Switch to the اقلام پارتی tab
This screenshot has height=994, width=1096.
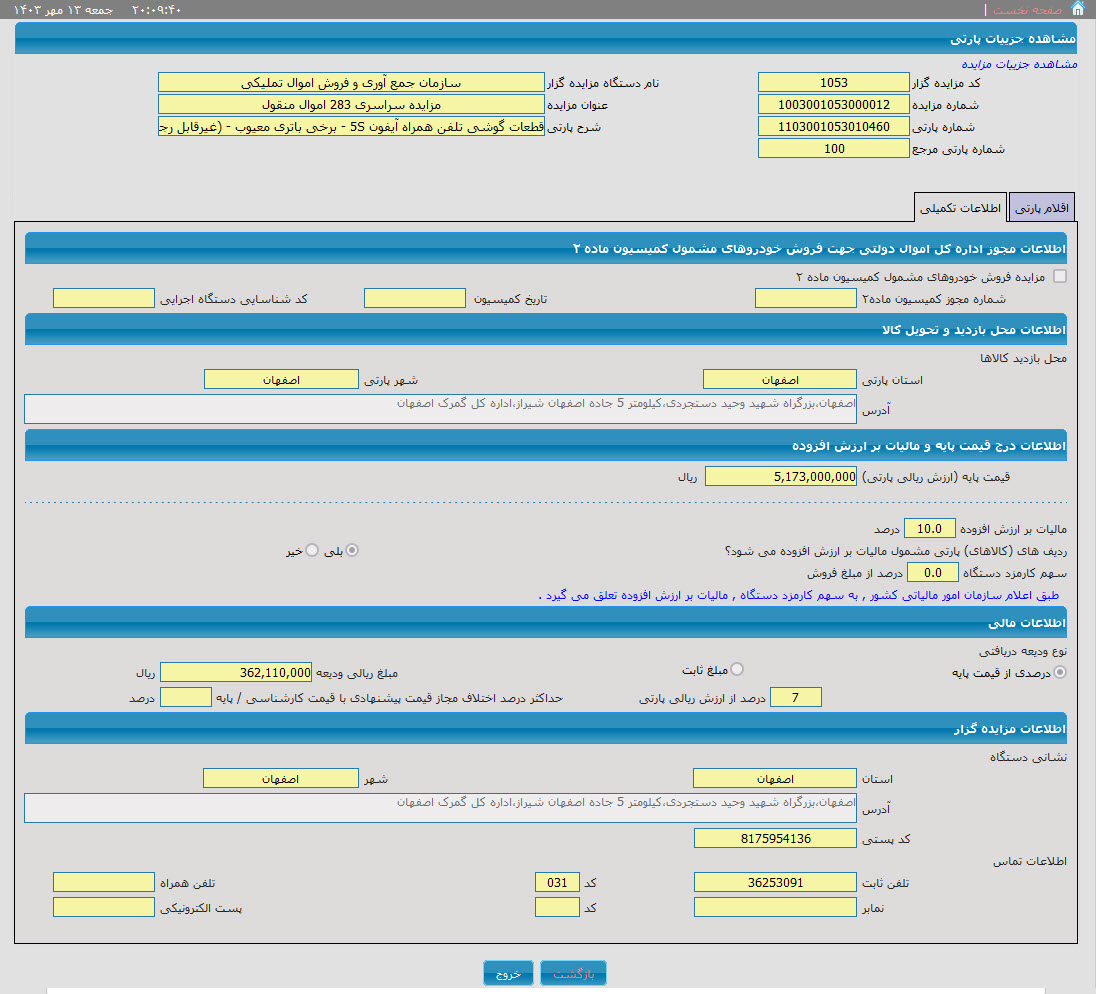pyautogui.click(x=1042, y=208)
